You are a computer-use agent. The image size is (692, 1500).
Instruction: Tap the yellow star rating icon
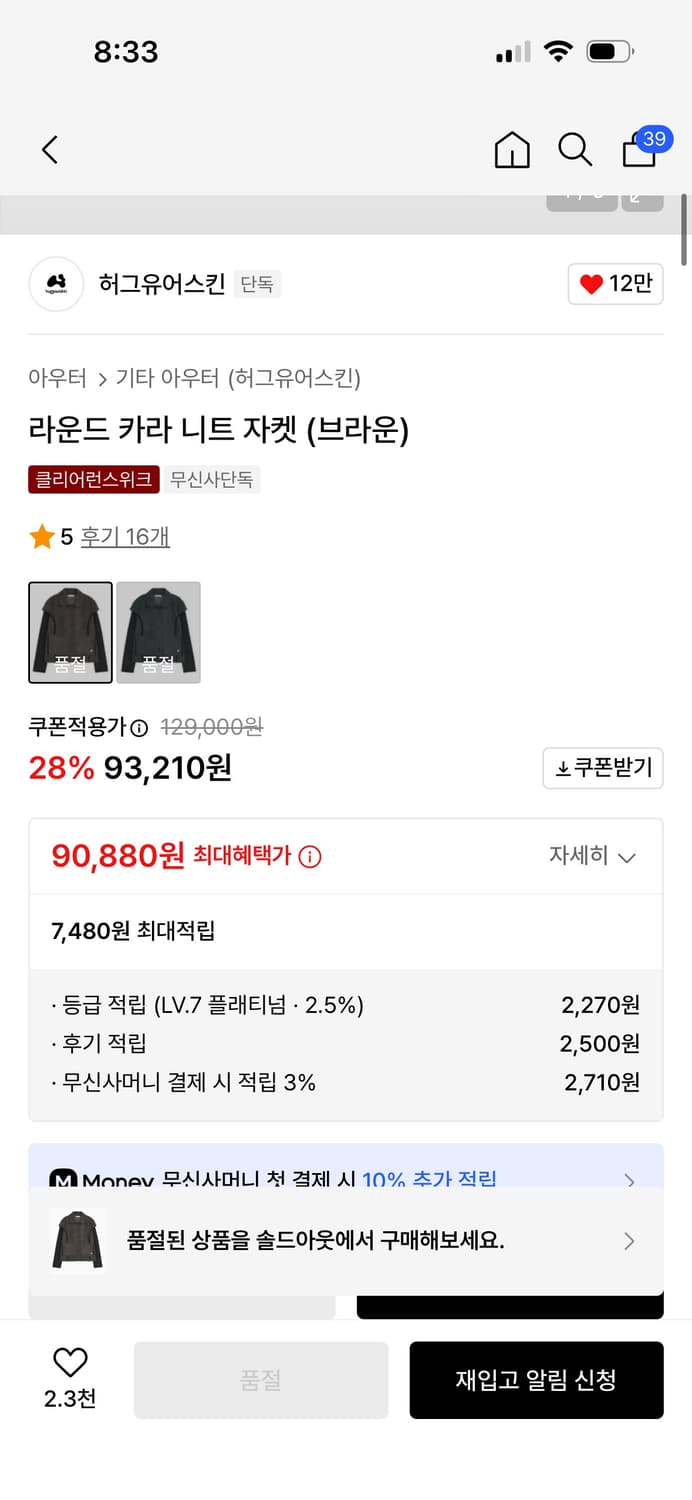(42, 537)
